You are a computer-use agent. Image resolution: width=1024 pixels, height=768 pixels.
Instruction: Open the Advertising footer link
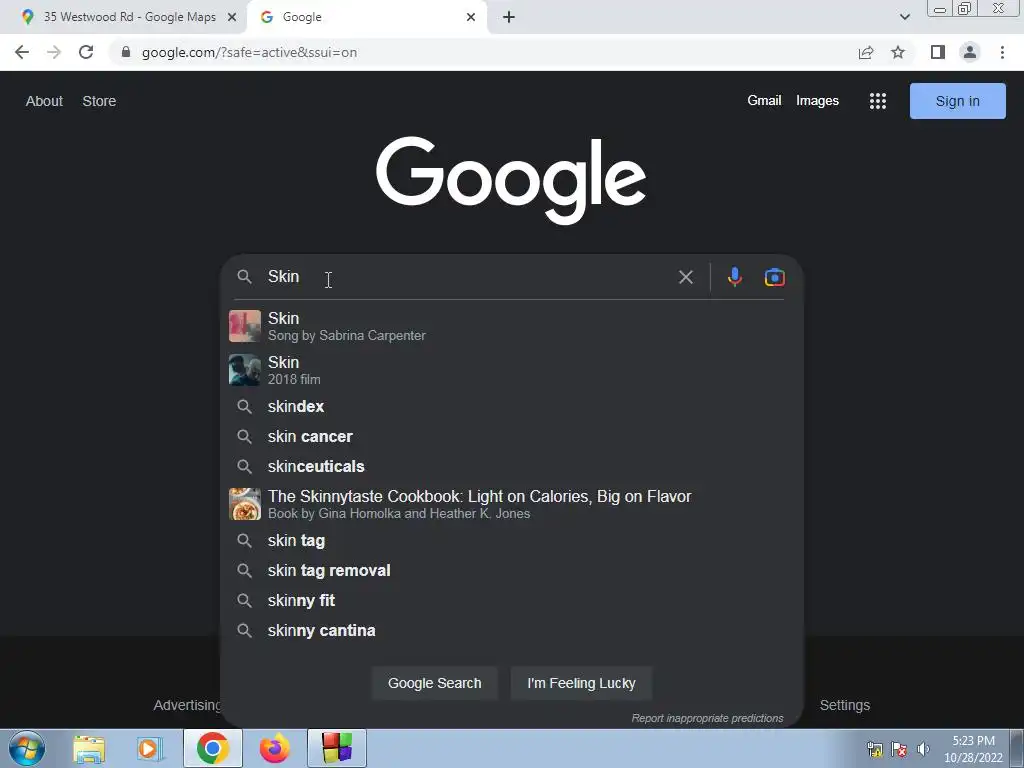(187, 705)
